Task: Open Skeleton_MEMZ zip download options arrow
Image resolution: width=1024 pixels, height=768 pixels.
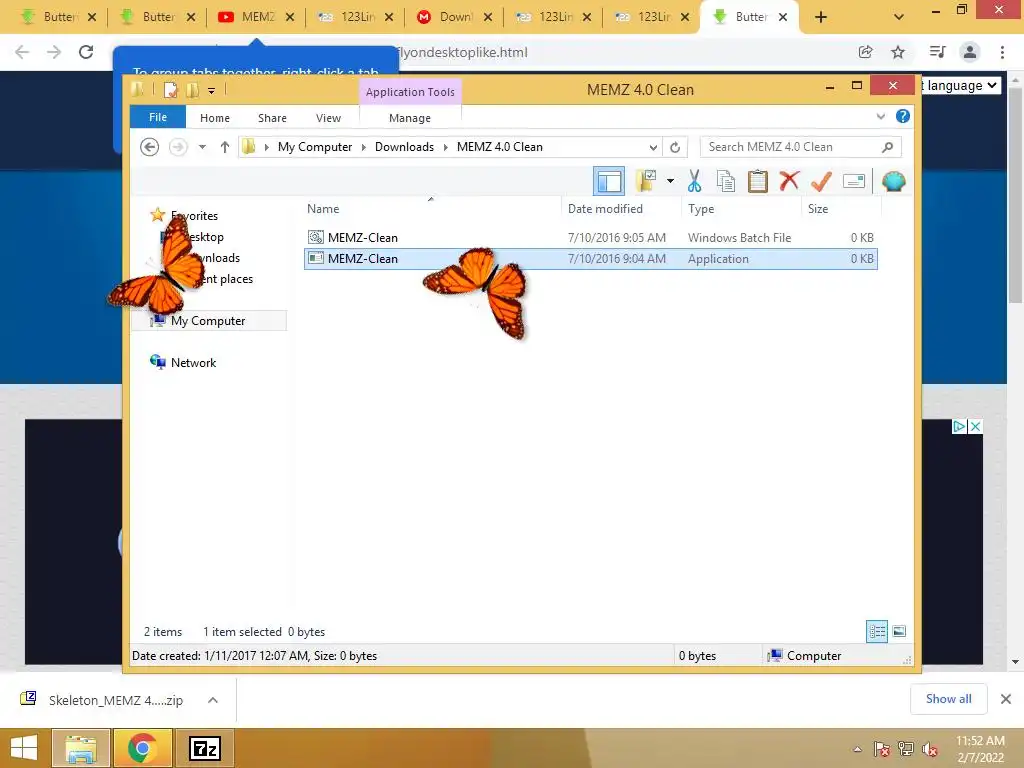Action: 213,700
